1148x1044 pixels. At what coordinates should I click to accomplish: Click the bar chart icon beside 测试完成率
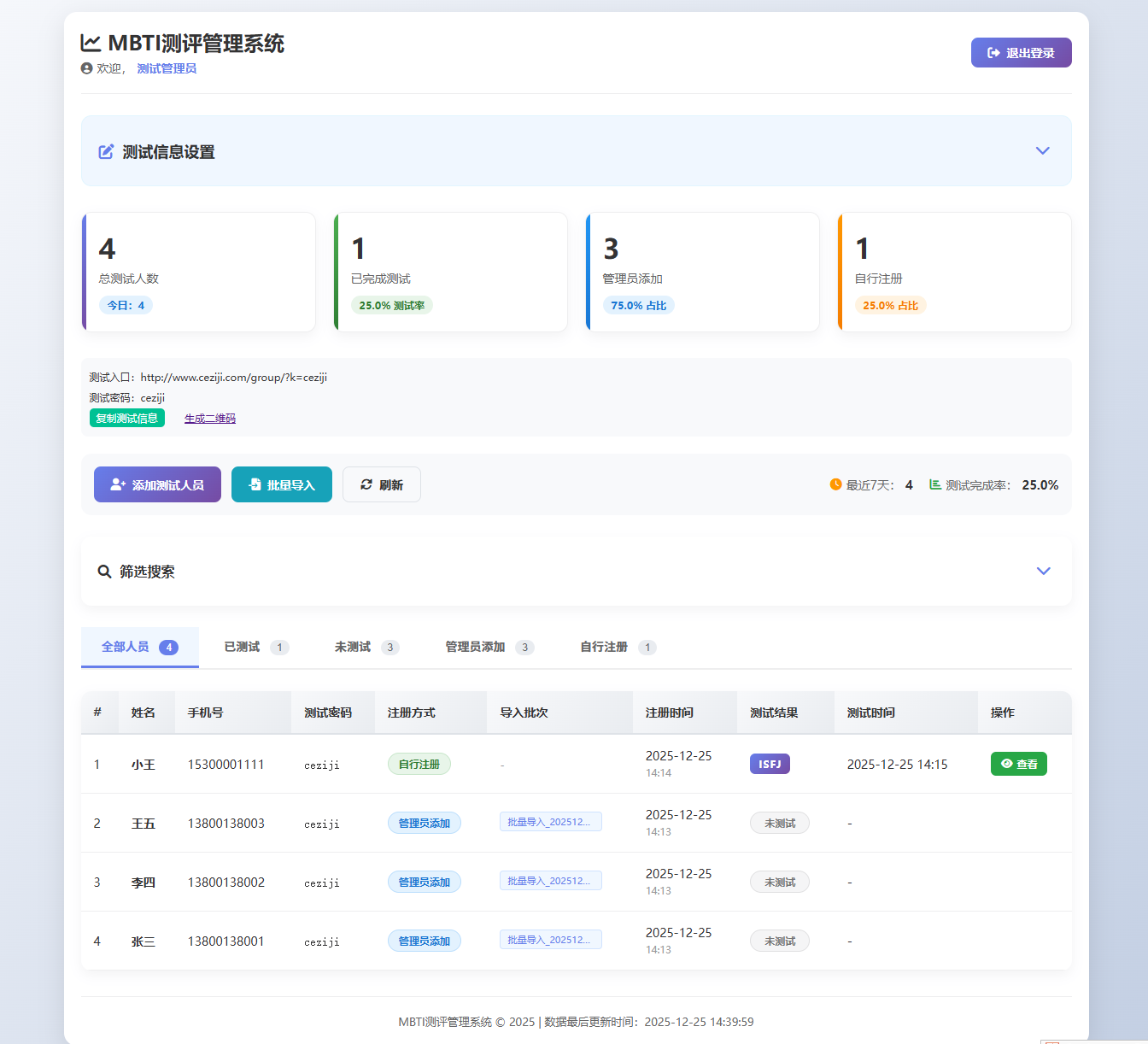click(x=935, y=484)
